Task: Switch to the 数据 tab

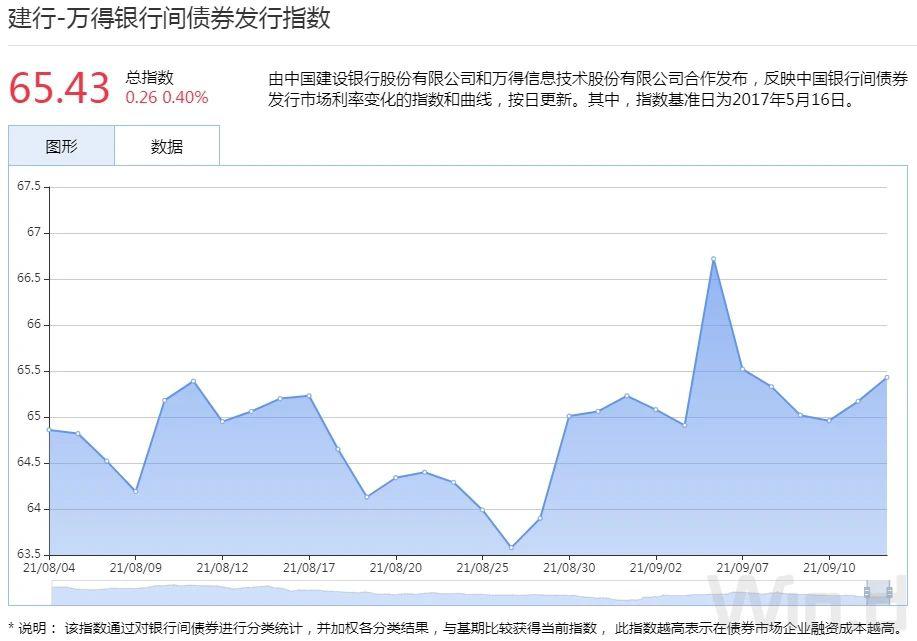Action: point(167,146)
